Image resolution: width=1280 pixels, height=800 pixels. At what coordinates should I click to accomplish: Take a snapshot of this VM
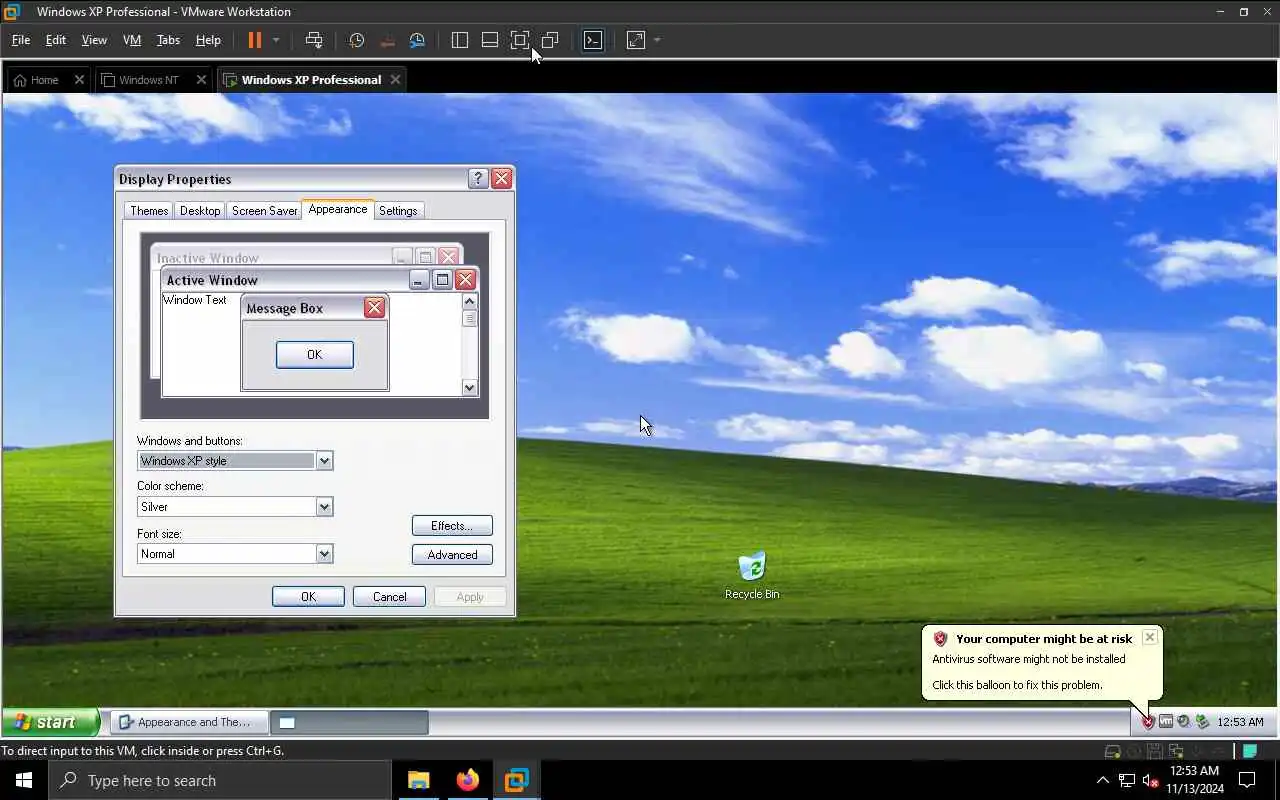(x=356, y=40)
